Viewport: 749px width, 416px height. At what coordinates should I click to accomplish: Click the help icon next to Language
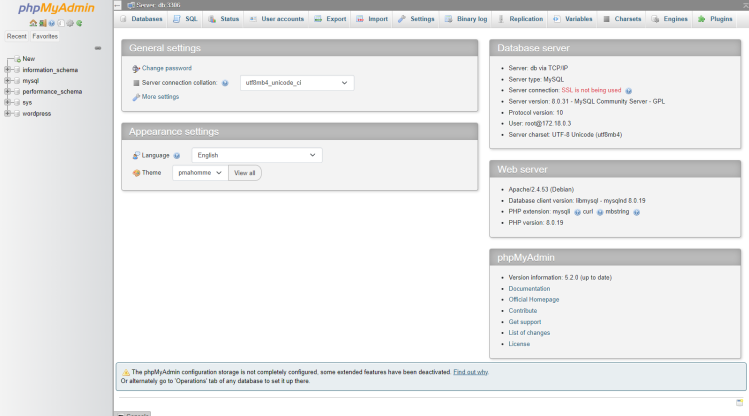[177, 156]
